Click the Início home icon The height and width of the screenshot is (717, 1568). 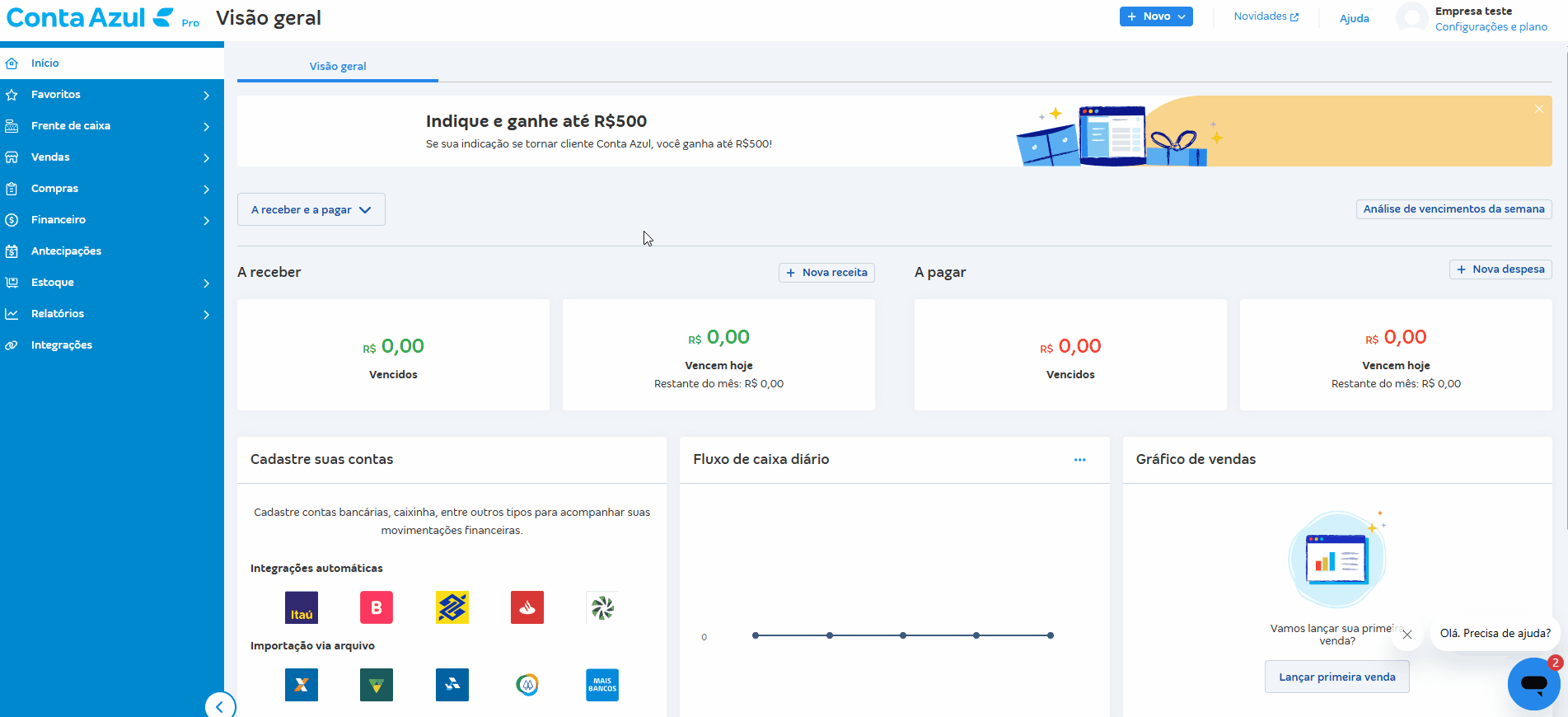tap(12, 63)
